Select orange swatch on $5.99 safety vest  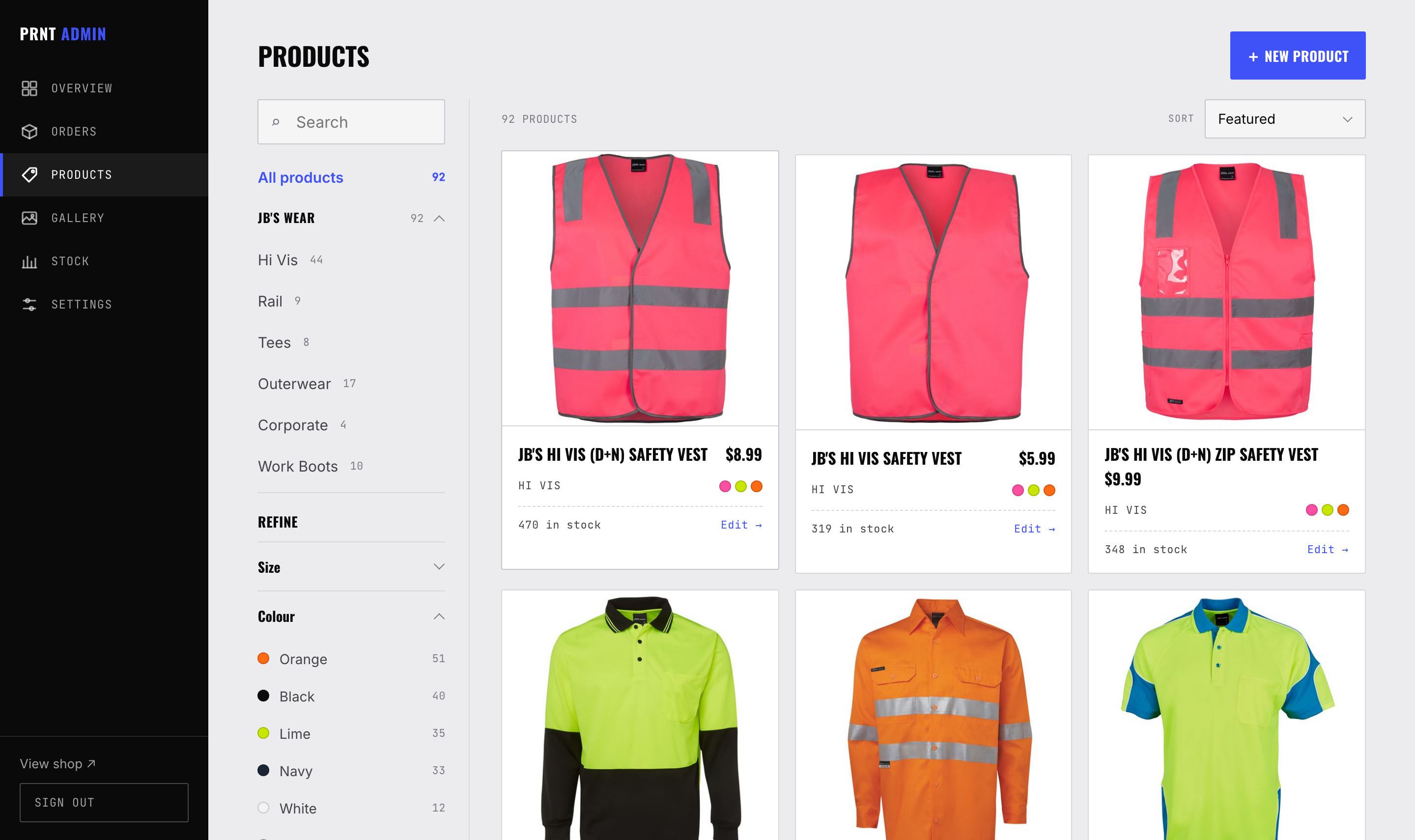[1049, 490]
